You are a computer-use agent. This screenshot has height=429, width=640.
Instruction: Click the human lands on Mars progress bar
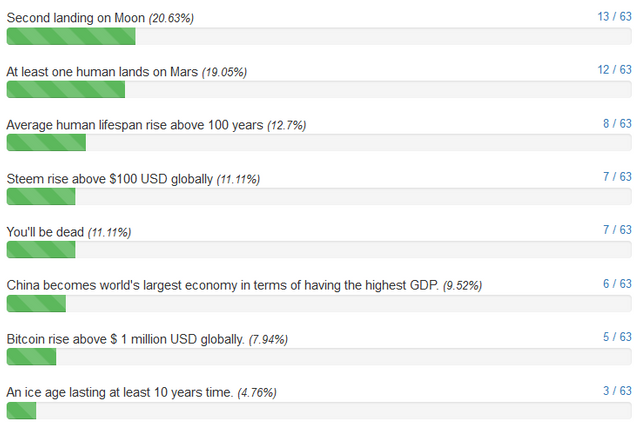[x=319, y=89]
